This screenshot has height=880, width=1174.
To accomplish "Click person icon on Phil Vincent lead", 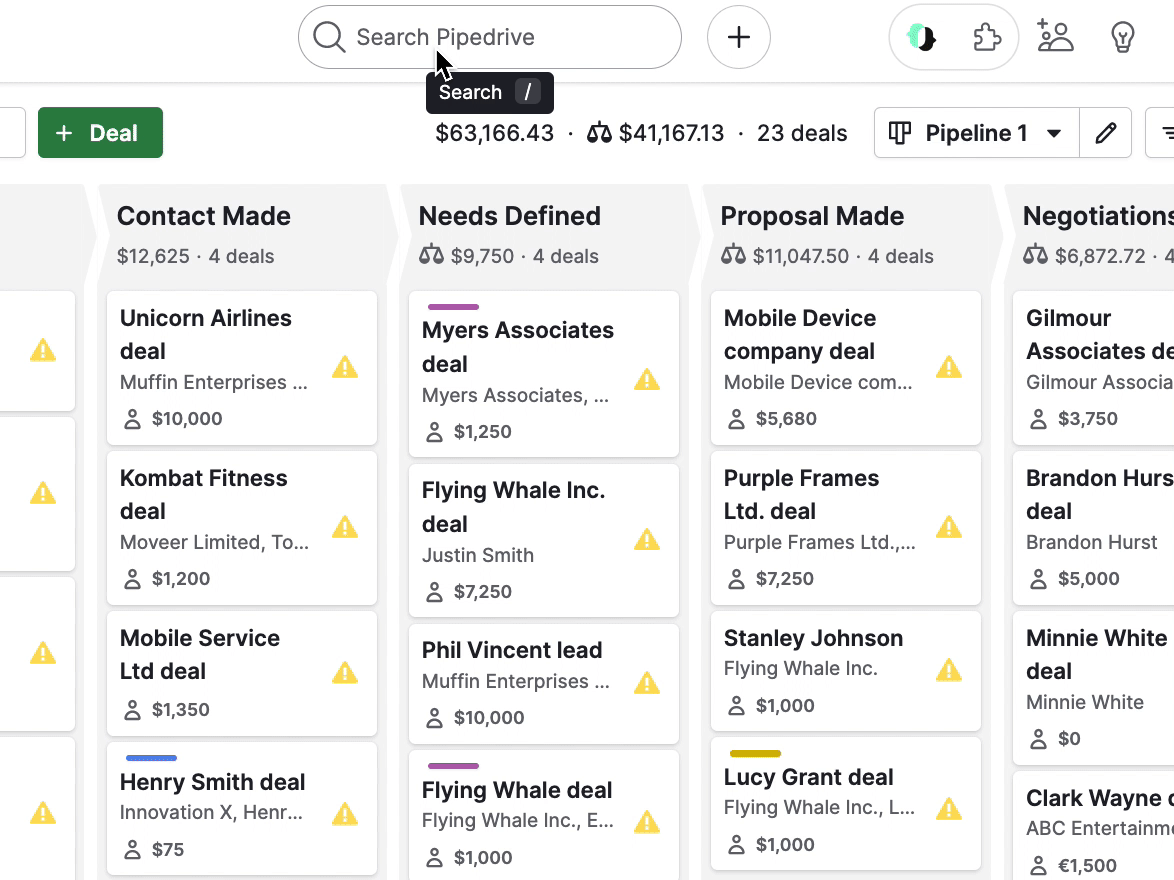I will point(434,717).
